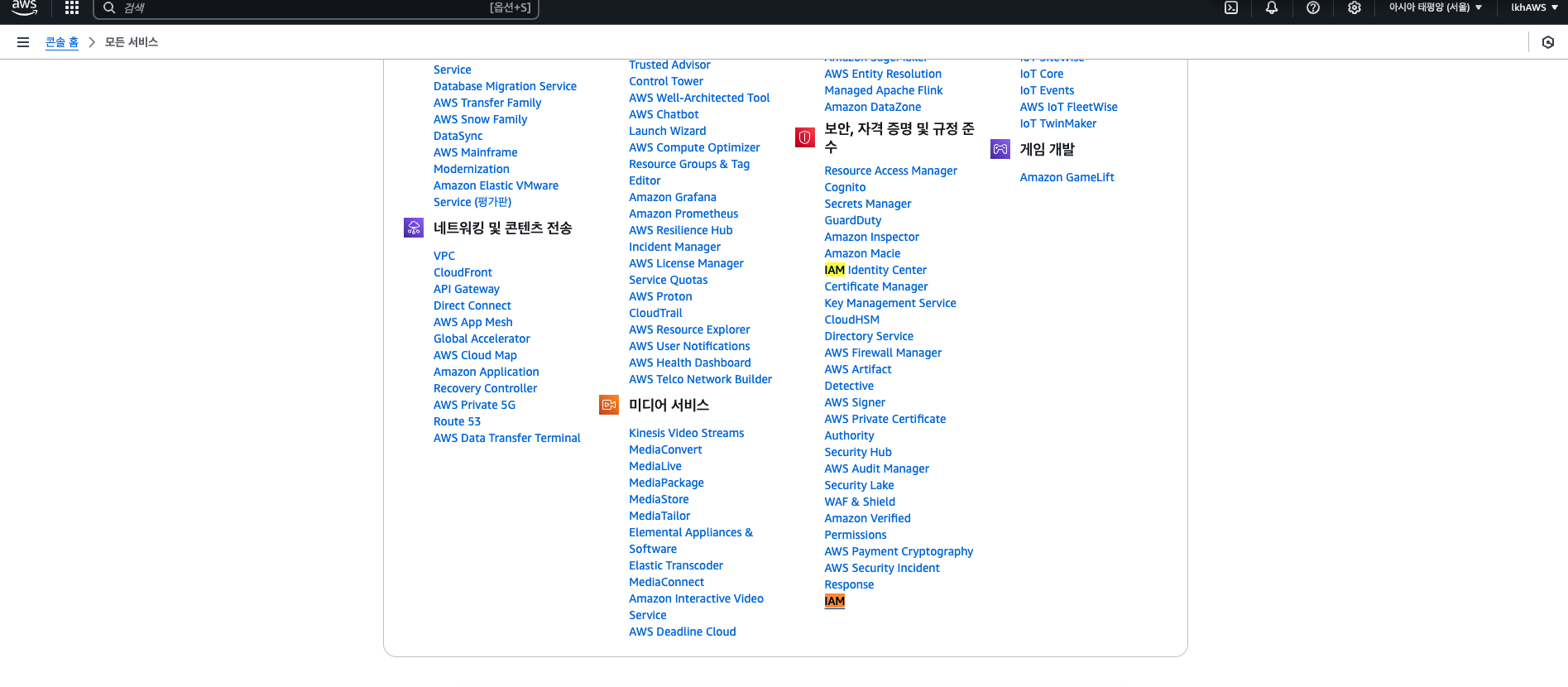Open Trusted Advisor
This screenshot has width=1568, height=687.
669,65
